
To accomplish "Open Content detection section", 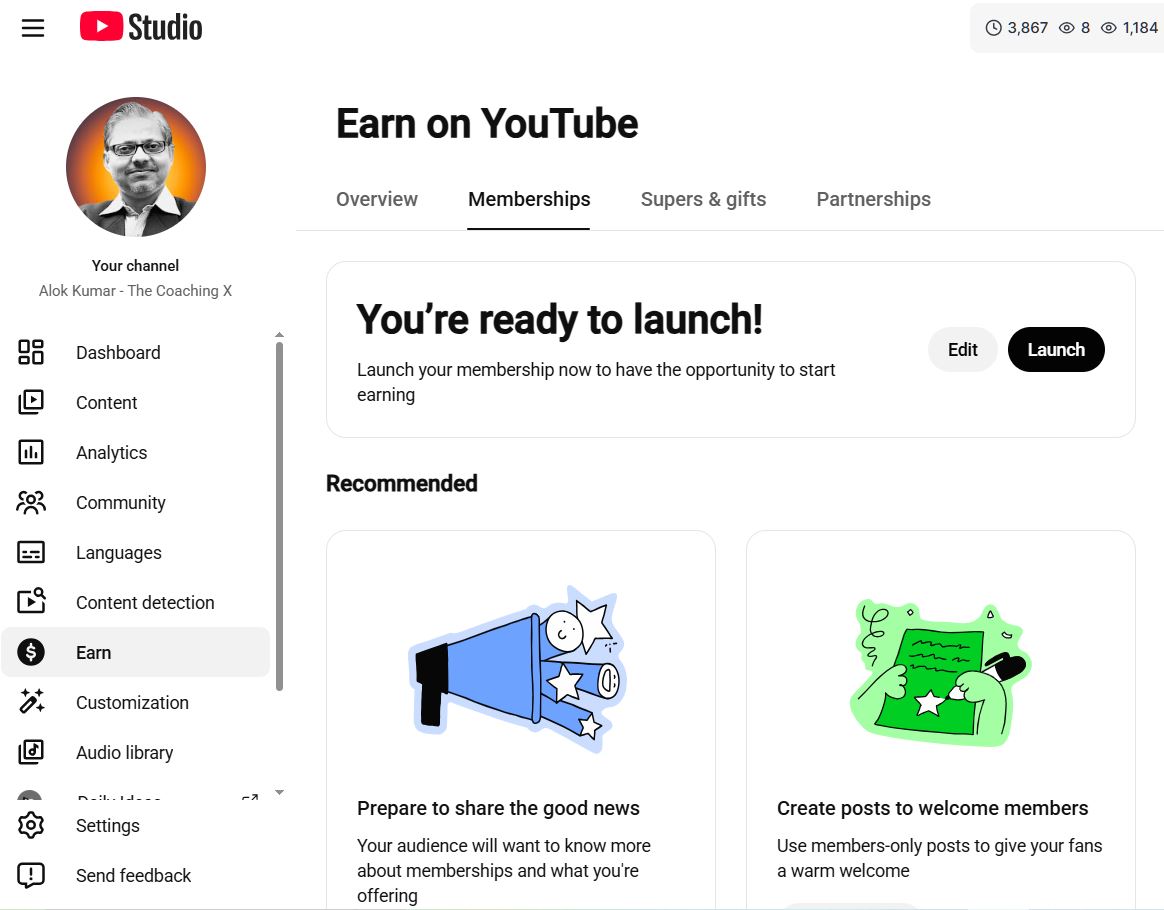I will [135, 602].
